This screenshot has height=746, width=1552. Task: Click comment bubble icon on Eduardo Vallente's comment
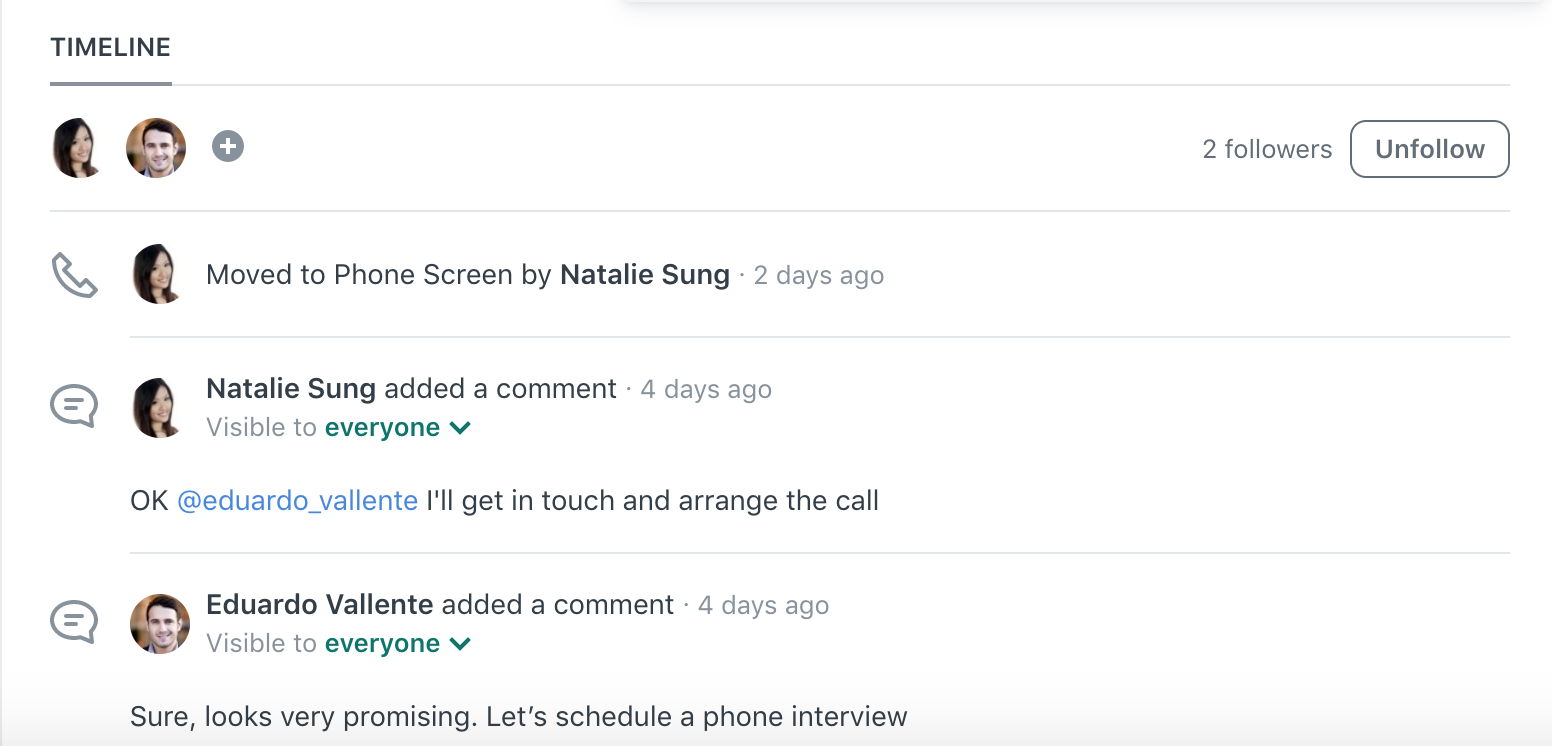75,622
